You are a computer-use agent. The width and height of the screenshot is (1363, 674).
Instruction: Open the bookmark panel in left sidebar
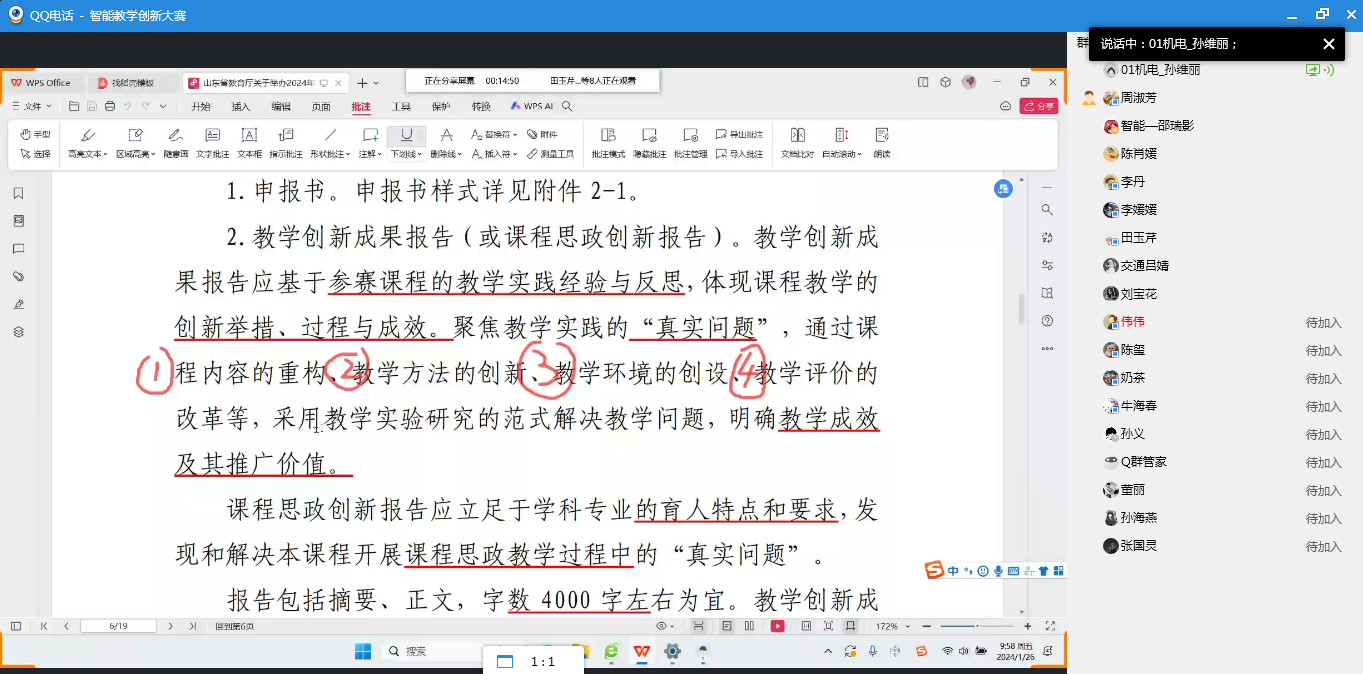18,193
